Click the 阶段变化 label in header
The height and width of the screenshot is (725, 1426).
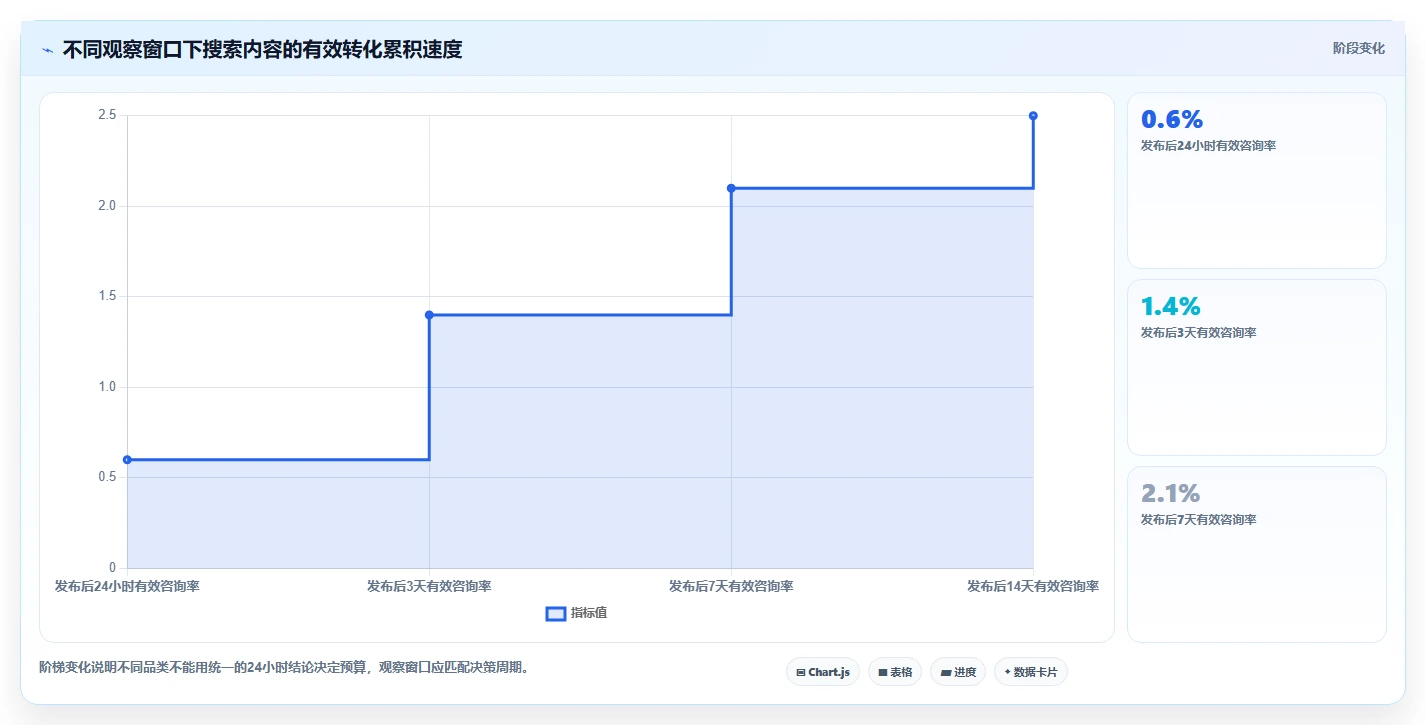tap(1359, 48)
